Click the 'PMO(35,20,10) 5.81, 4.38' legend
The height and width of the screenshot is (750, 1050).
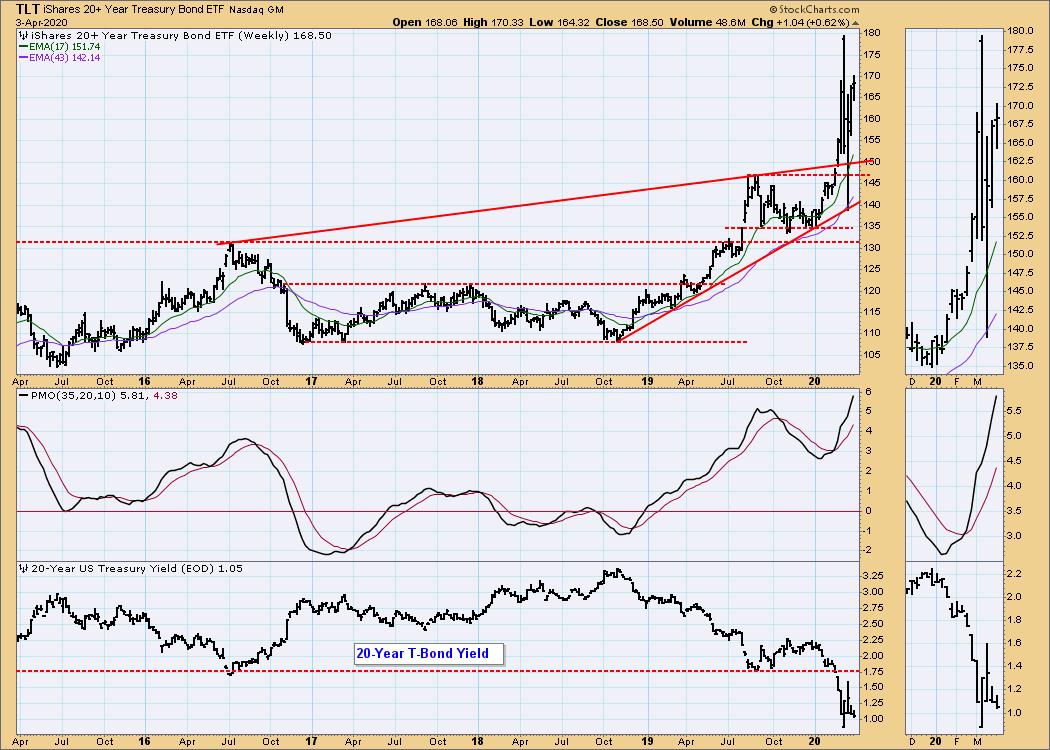(103, 396)
